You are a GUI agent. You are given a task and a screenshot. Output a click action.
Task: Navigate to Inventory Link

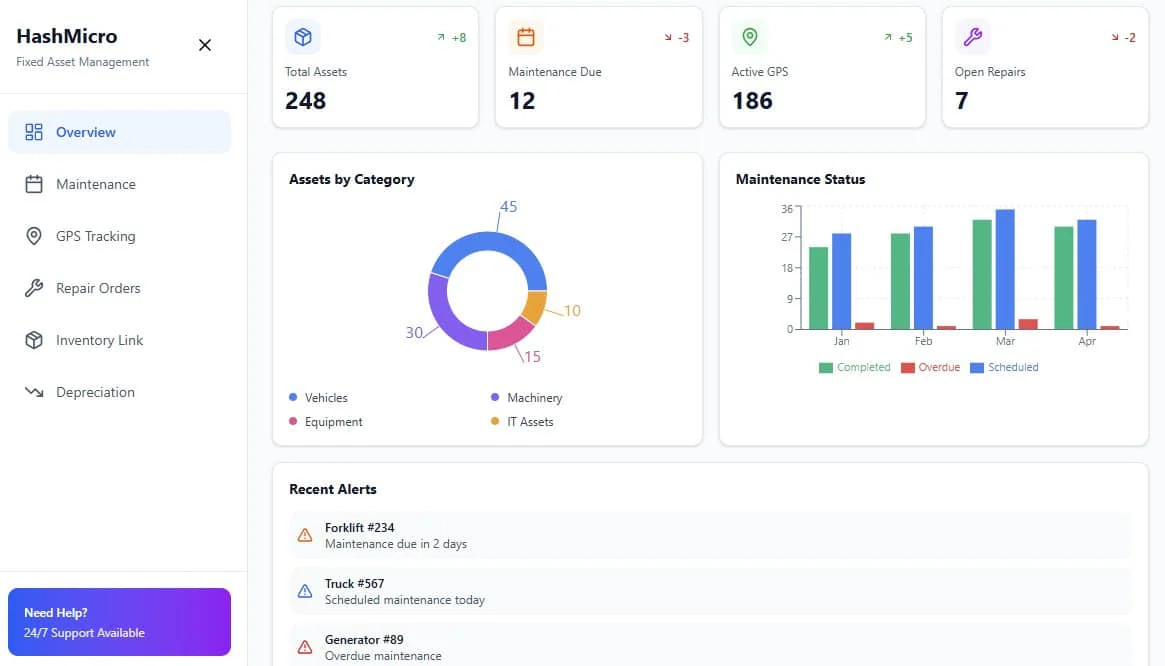pos(120,340)
